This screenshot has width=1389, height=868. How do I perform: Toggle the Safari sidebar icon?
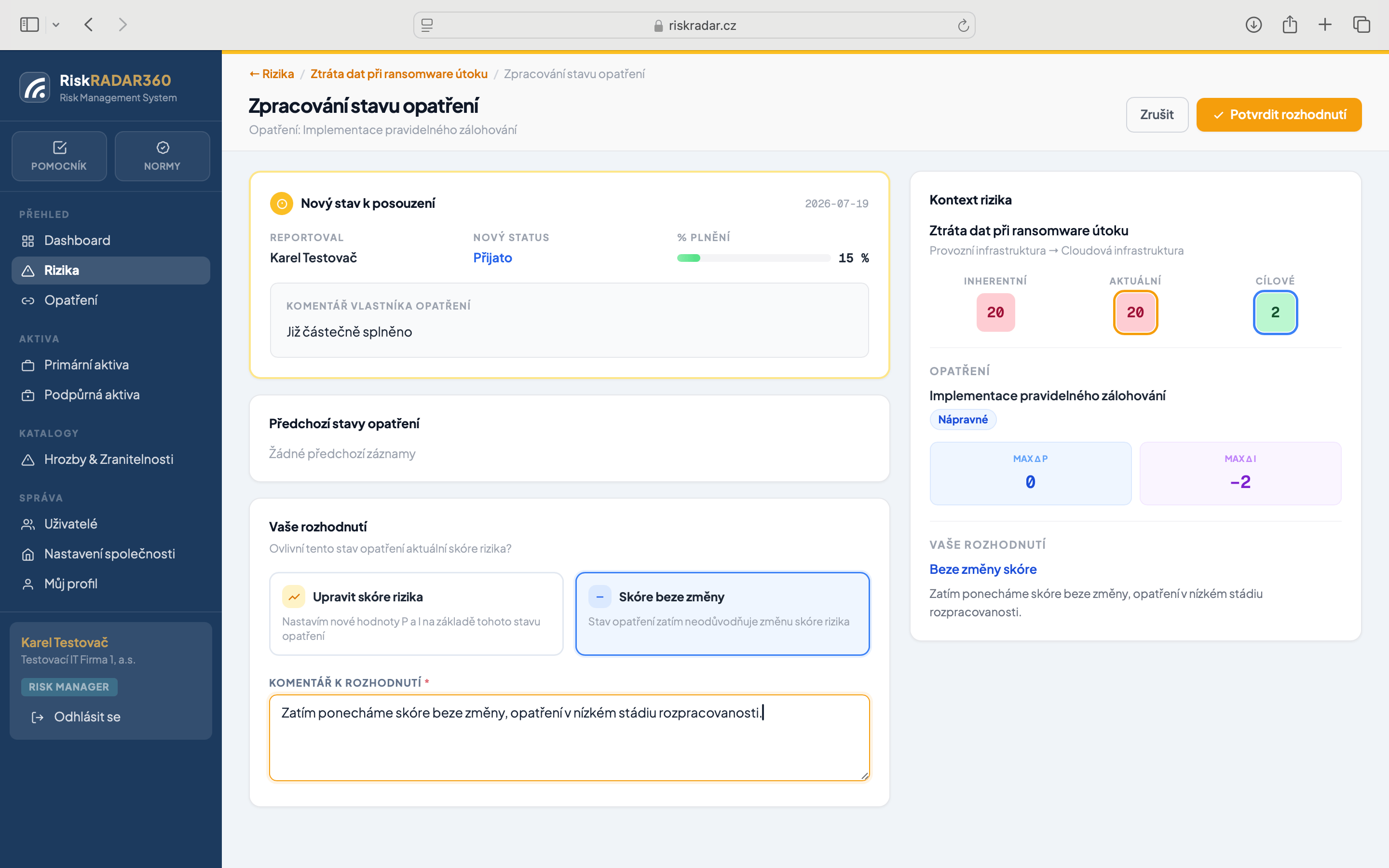point(29,25)
